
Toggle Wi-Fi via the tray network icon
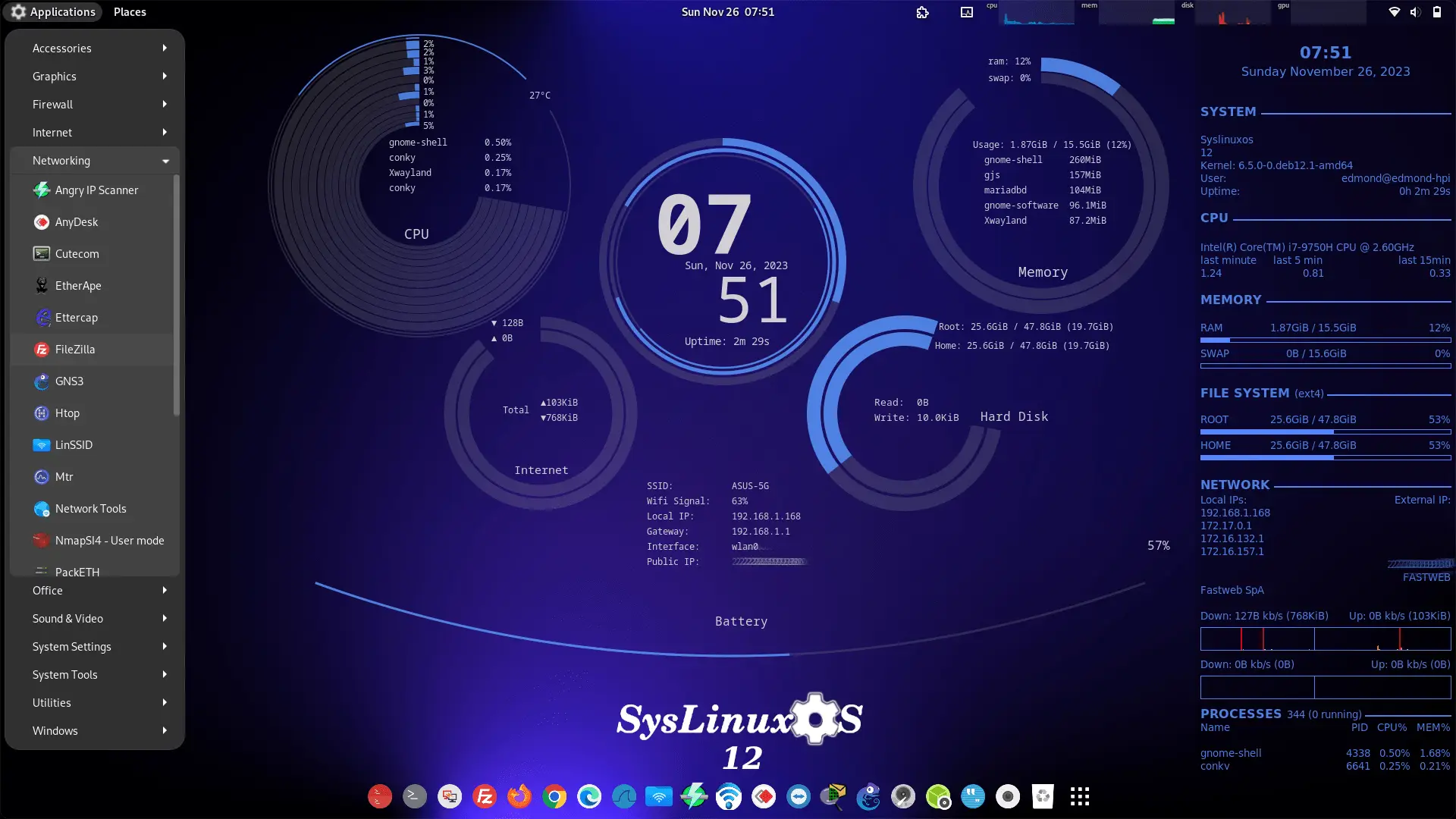point(1394,11)
